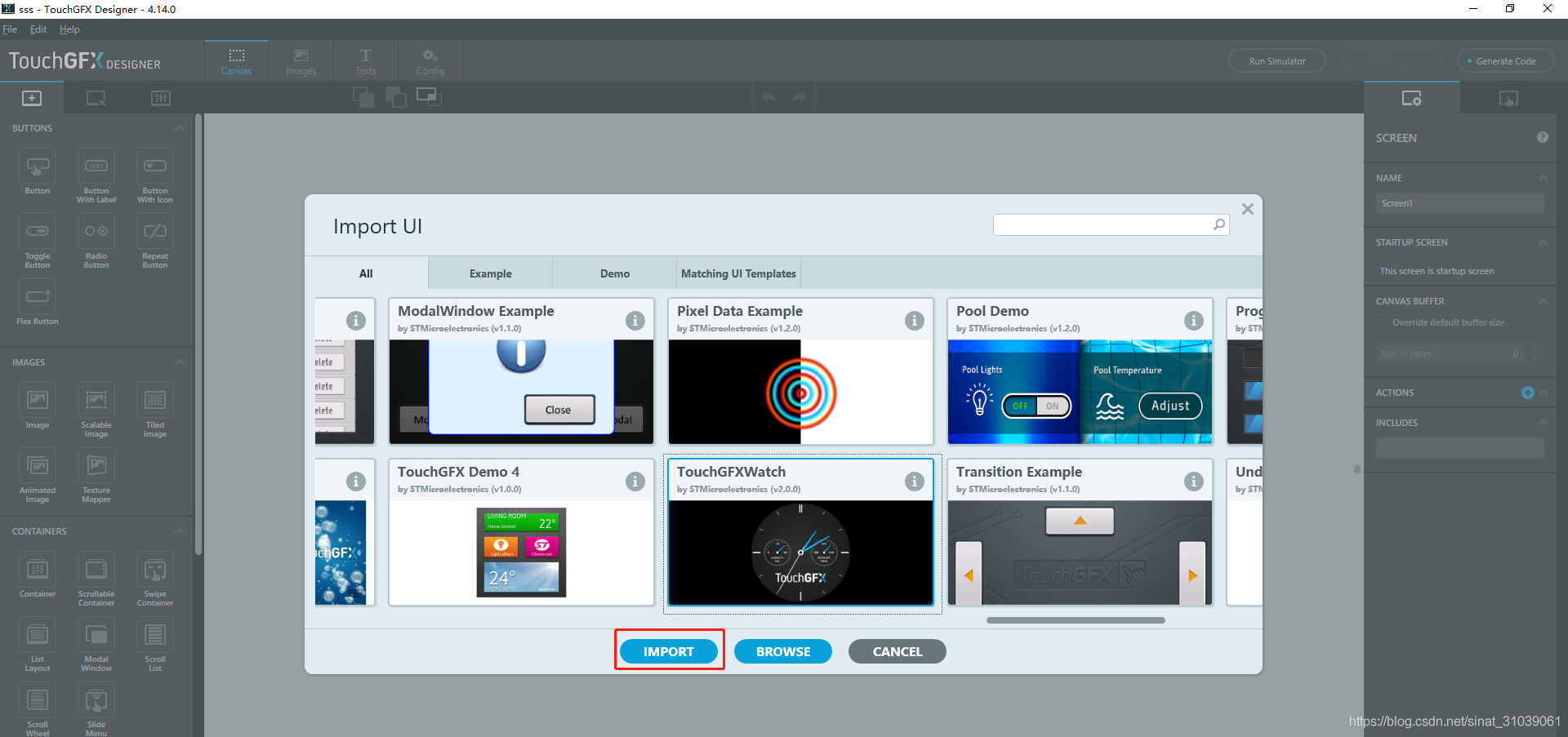Collapse the Canvas Buffer section
The width and height of the screenshot is (1568, 737).
click(1543, 301)
